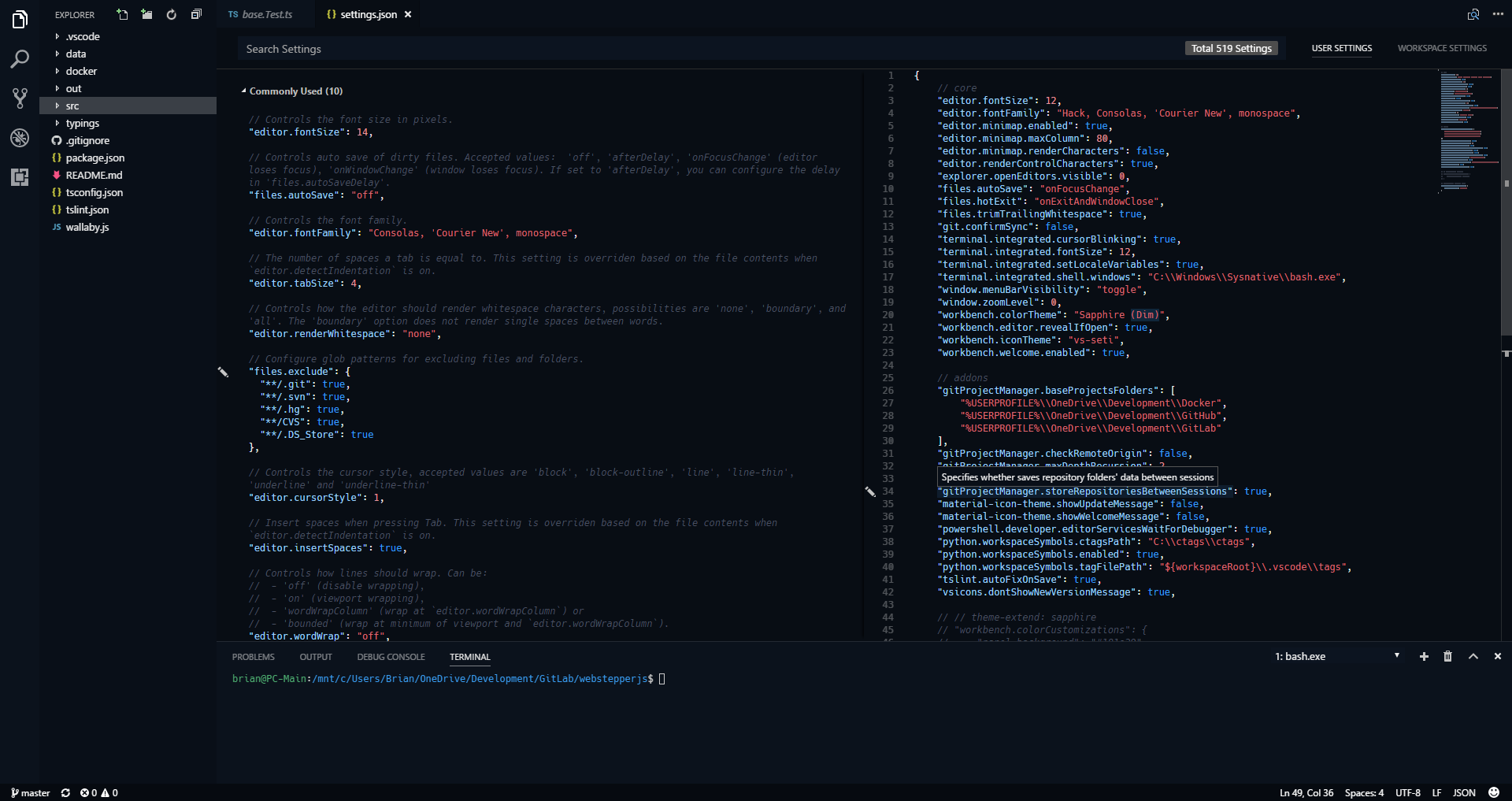
Task: Collapse all folders in Explorer
Action: (196, 14)
